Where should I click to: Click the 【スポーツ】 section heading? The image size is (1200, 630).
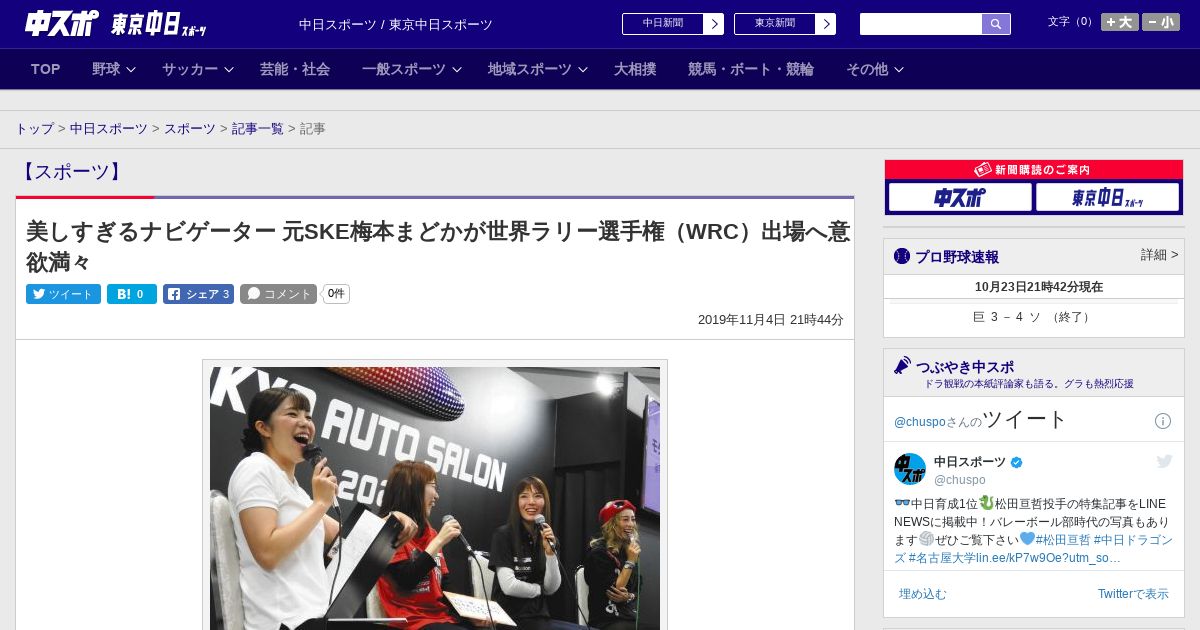(72, 171)
